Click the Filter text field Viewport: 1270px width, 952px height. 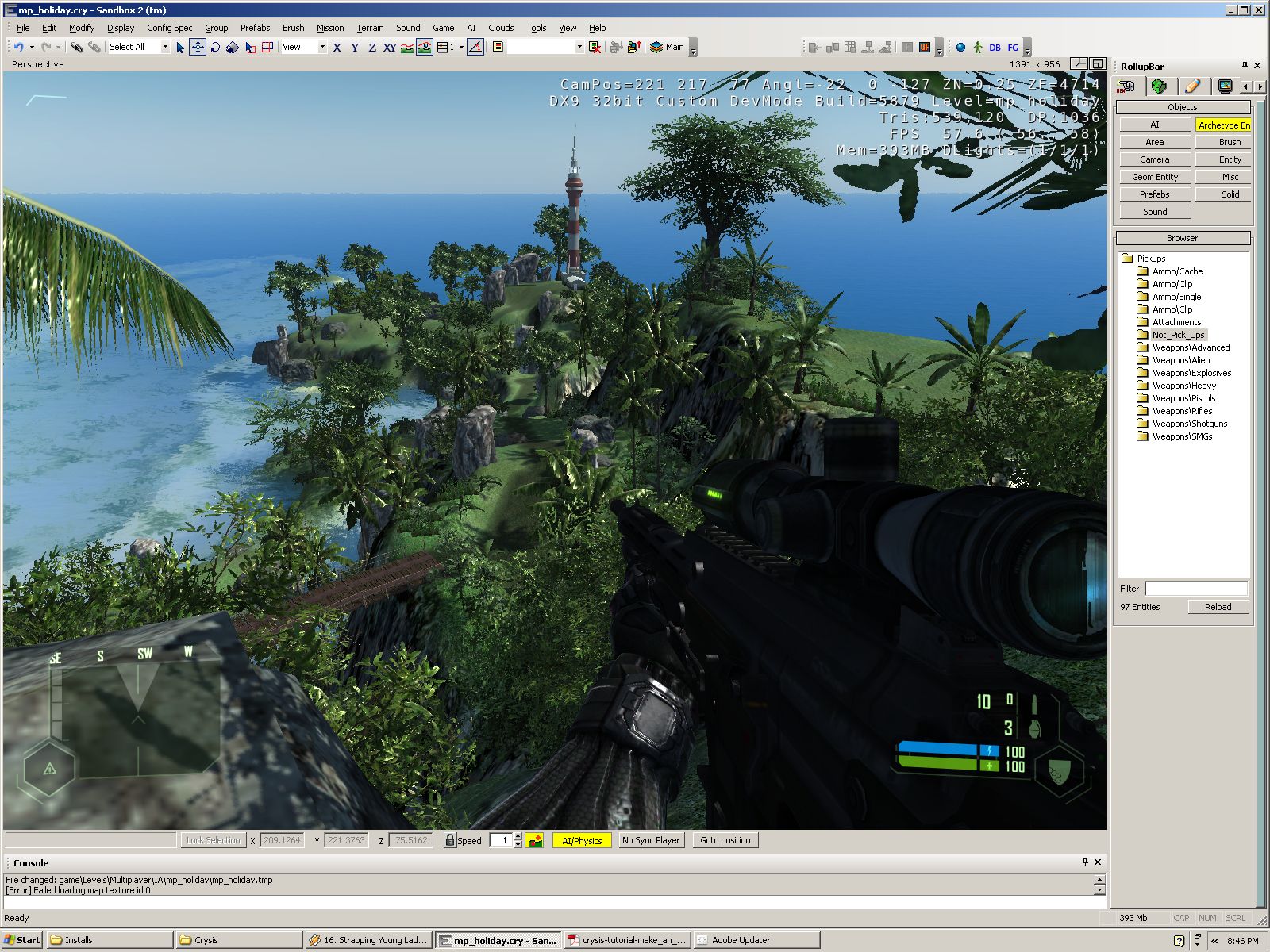1196,589
